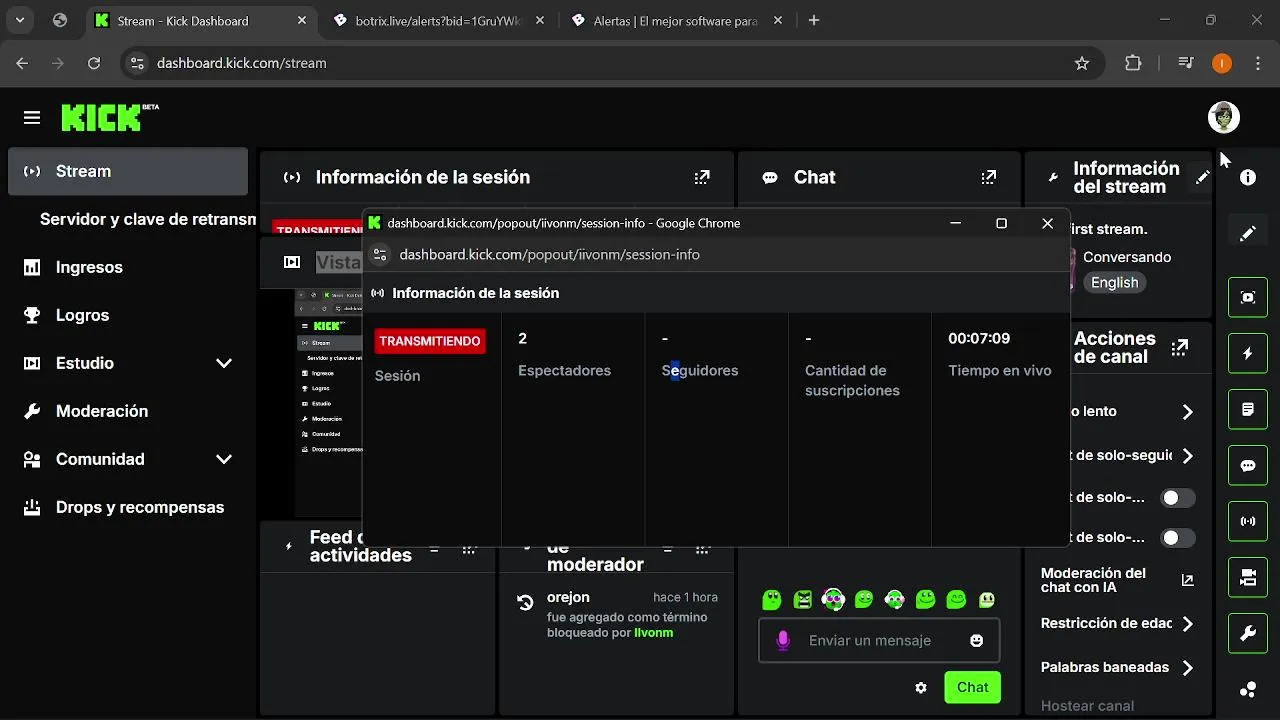Open Chrome media controls icon
Image resolution: width=1280 pixels, height=720 pixels.
pos(1186,63)
